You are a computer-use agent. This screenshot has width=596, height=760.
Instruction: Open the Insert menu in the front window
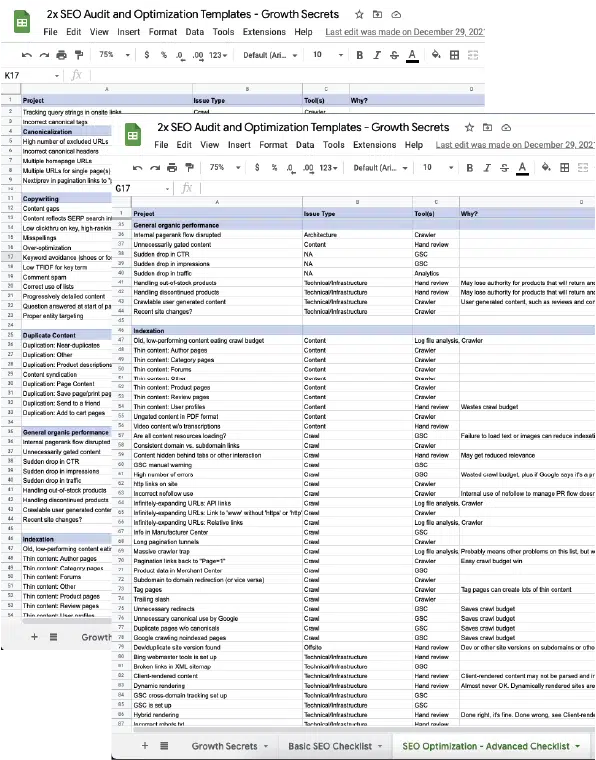click(239, 145)
